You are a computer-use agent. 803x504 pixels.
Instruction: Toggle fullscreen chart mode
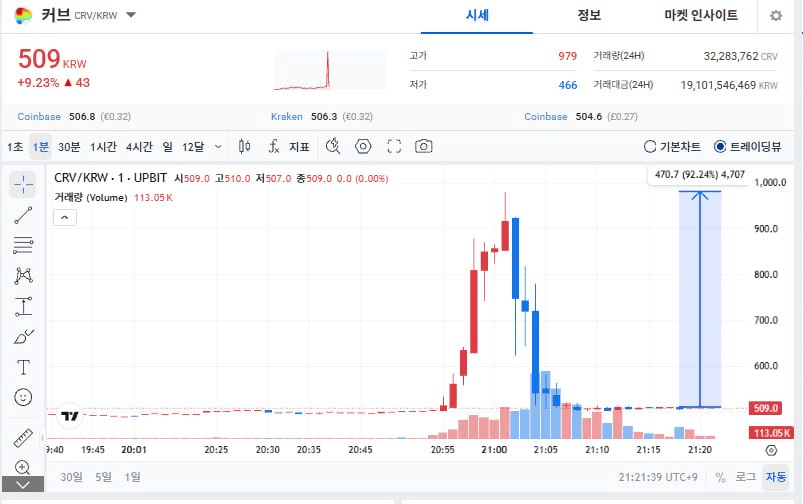pos(394,146)
